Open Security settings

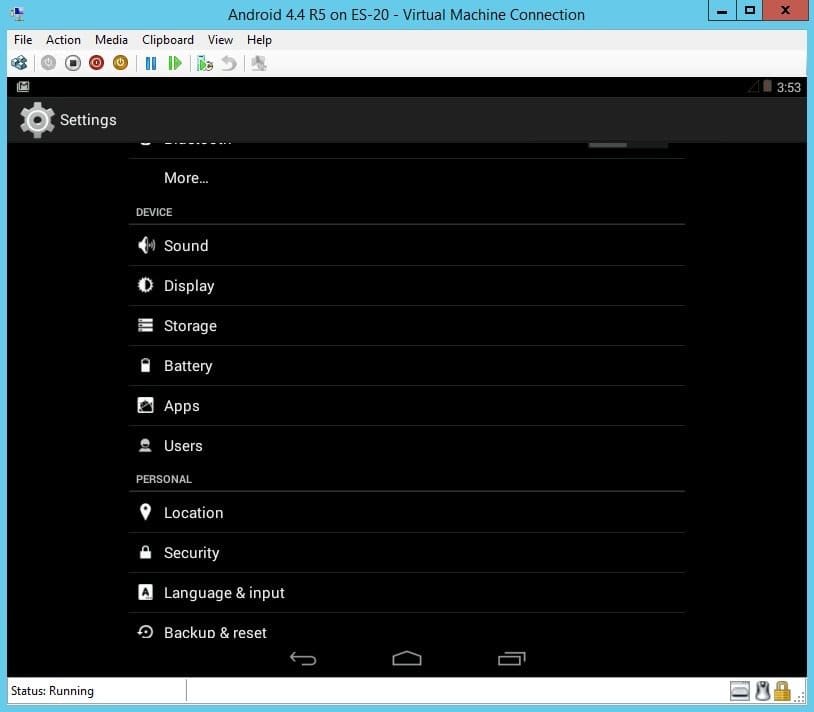point(406,553)
